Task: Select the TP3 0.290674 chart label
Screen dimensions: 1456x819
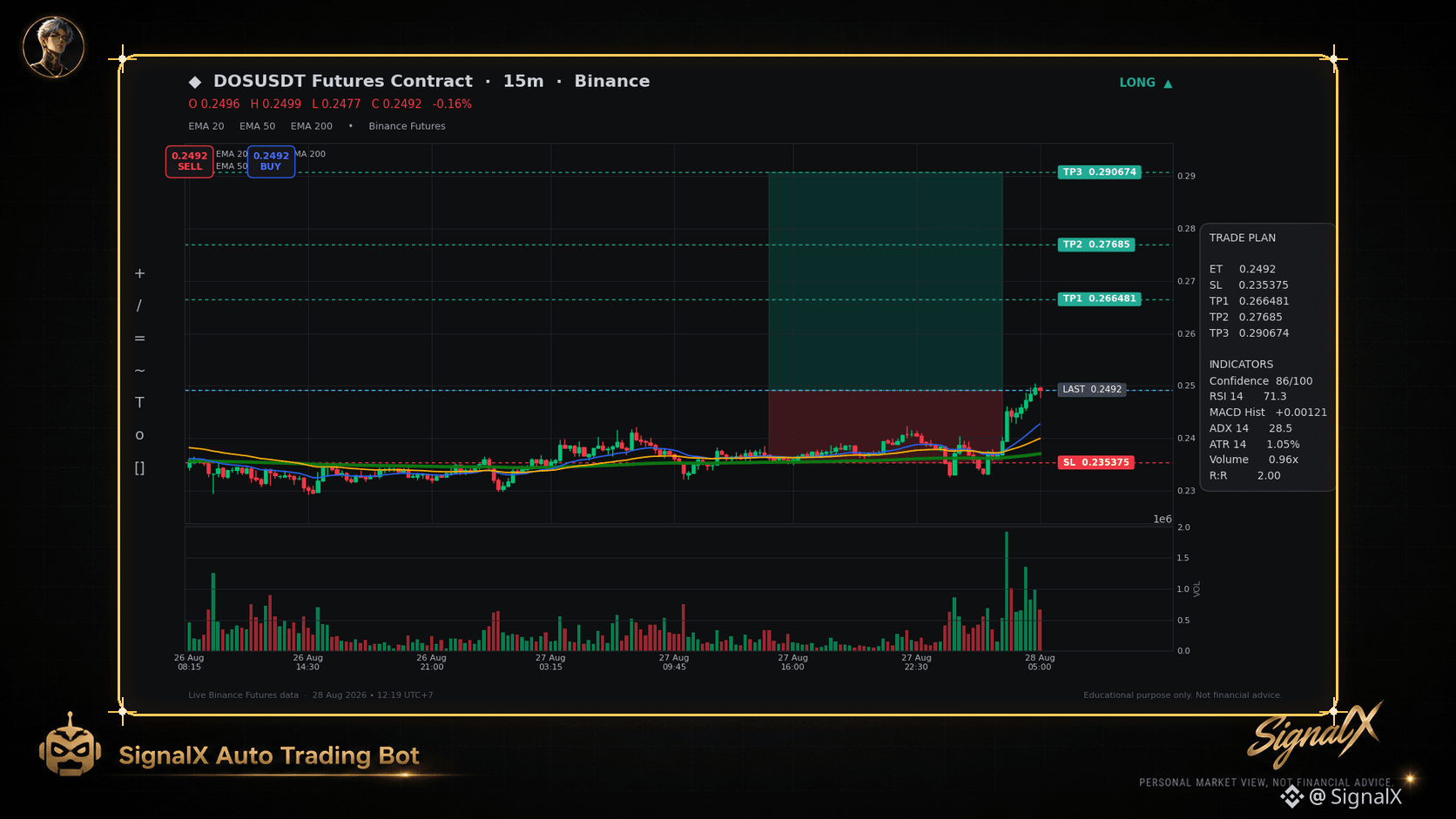Action: click(1099, 172)
